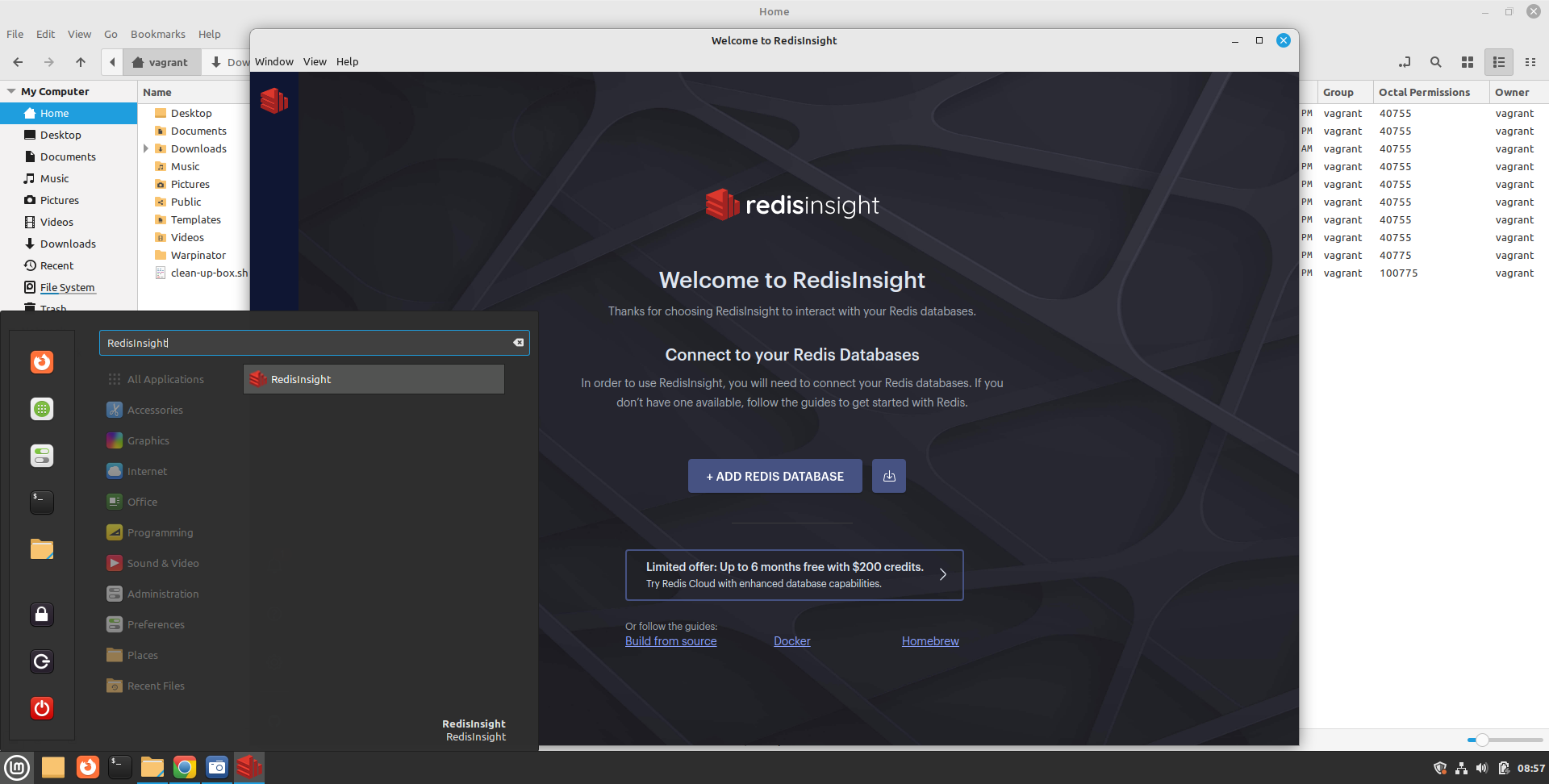Open the Window menu in RedisInsight

click(x=274, y=61)
